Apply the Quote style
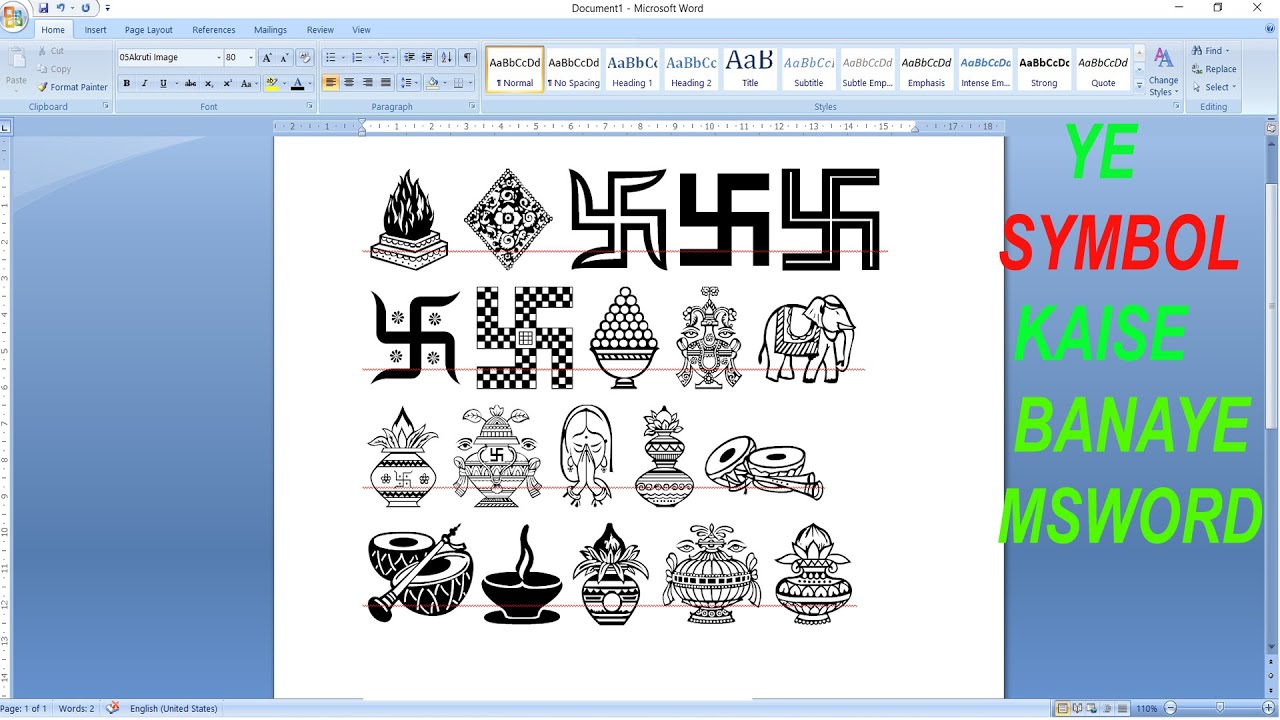 pos(1103,70)
